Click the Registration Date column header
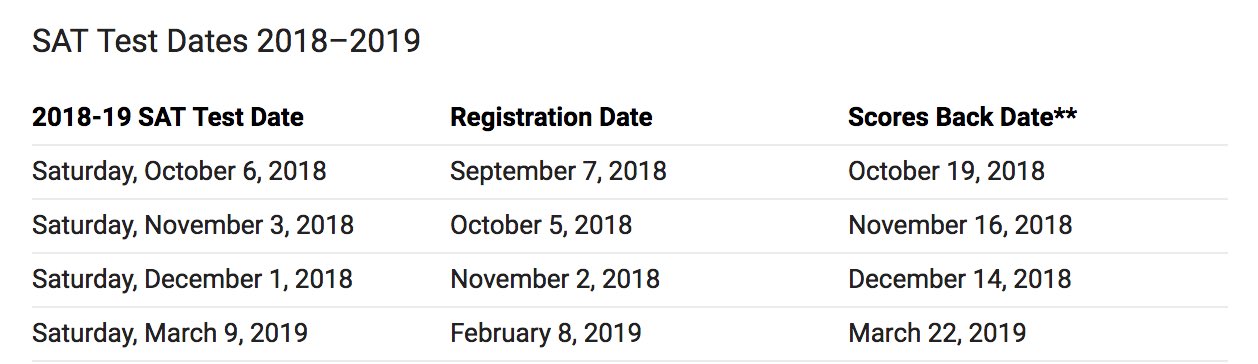The image size is (1258, 364). point(551,118)
